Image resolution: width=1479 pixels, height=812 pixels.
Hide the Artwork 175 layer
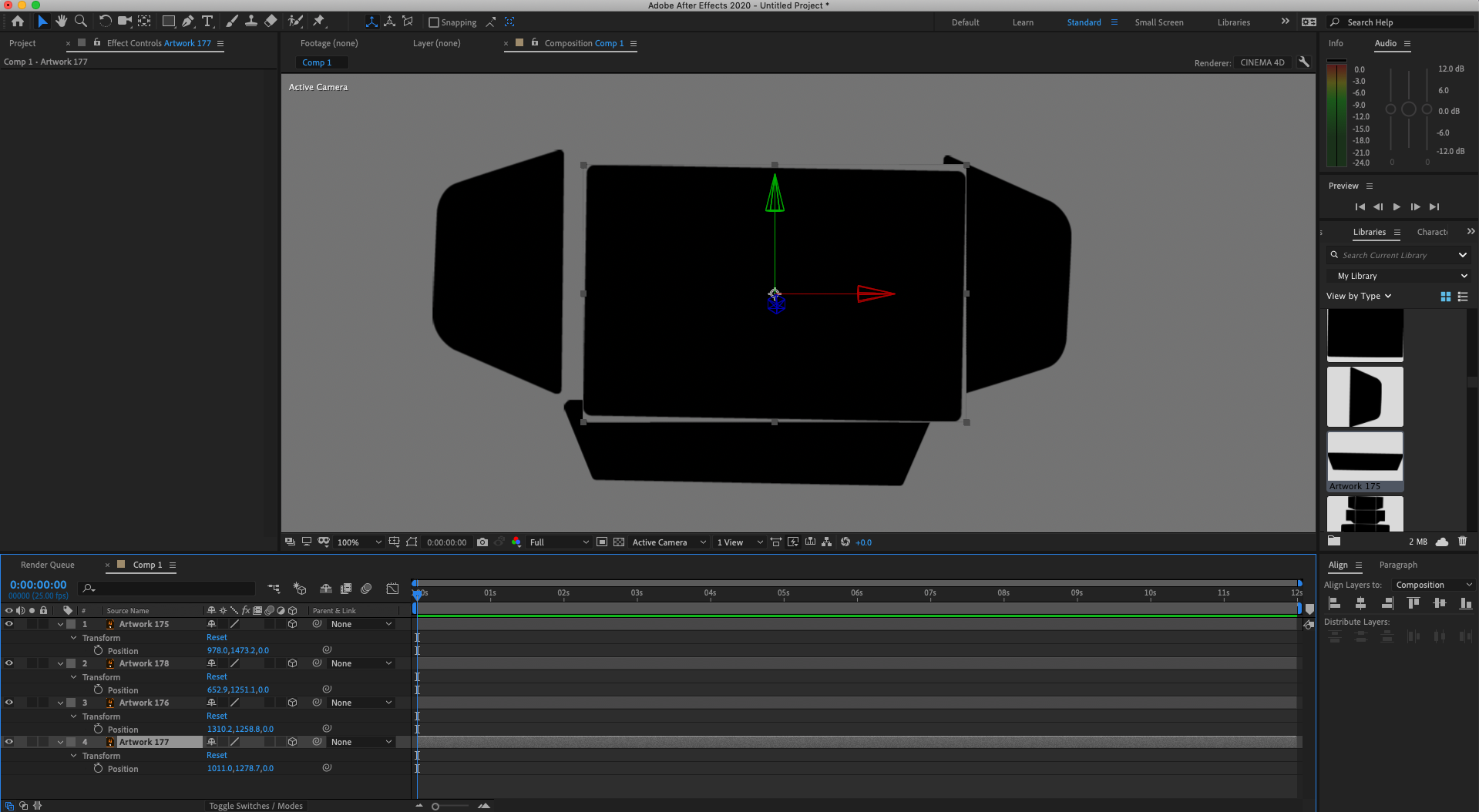point(8,623)
